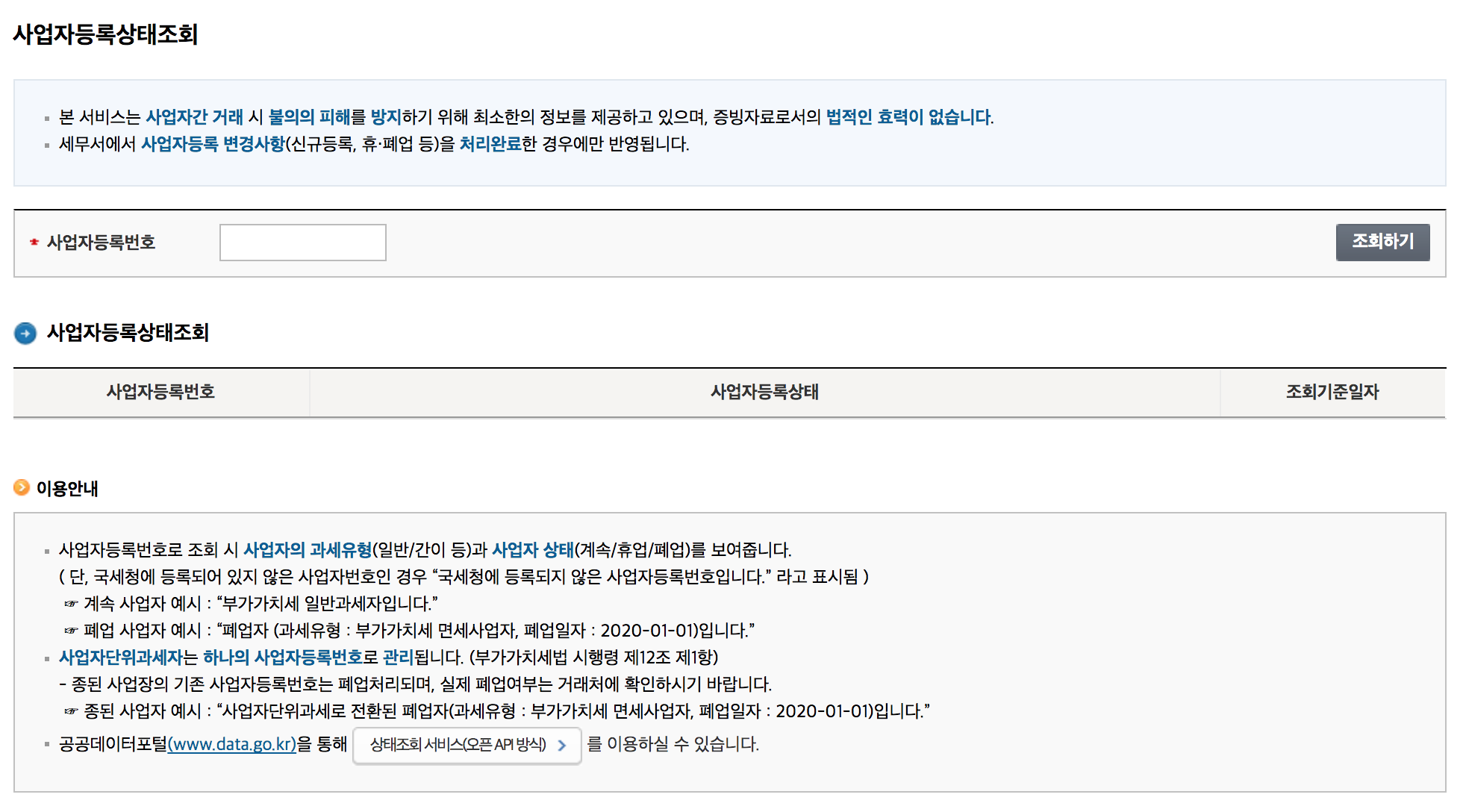Click the 사업자등록상태 table column header

click(764, 392)
